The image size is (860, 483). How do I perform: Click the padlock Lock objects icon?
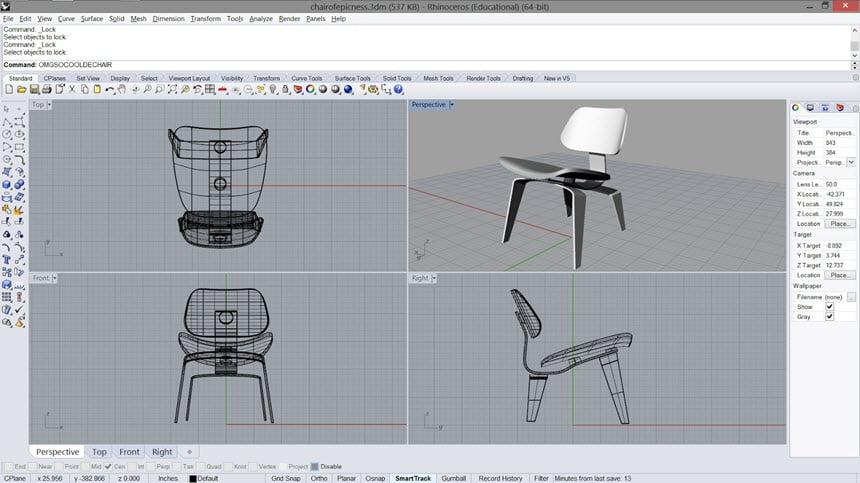pyautogui.click(x=285, y=89)
